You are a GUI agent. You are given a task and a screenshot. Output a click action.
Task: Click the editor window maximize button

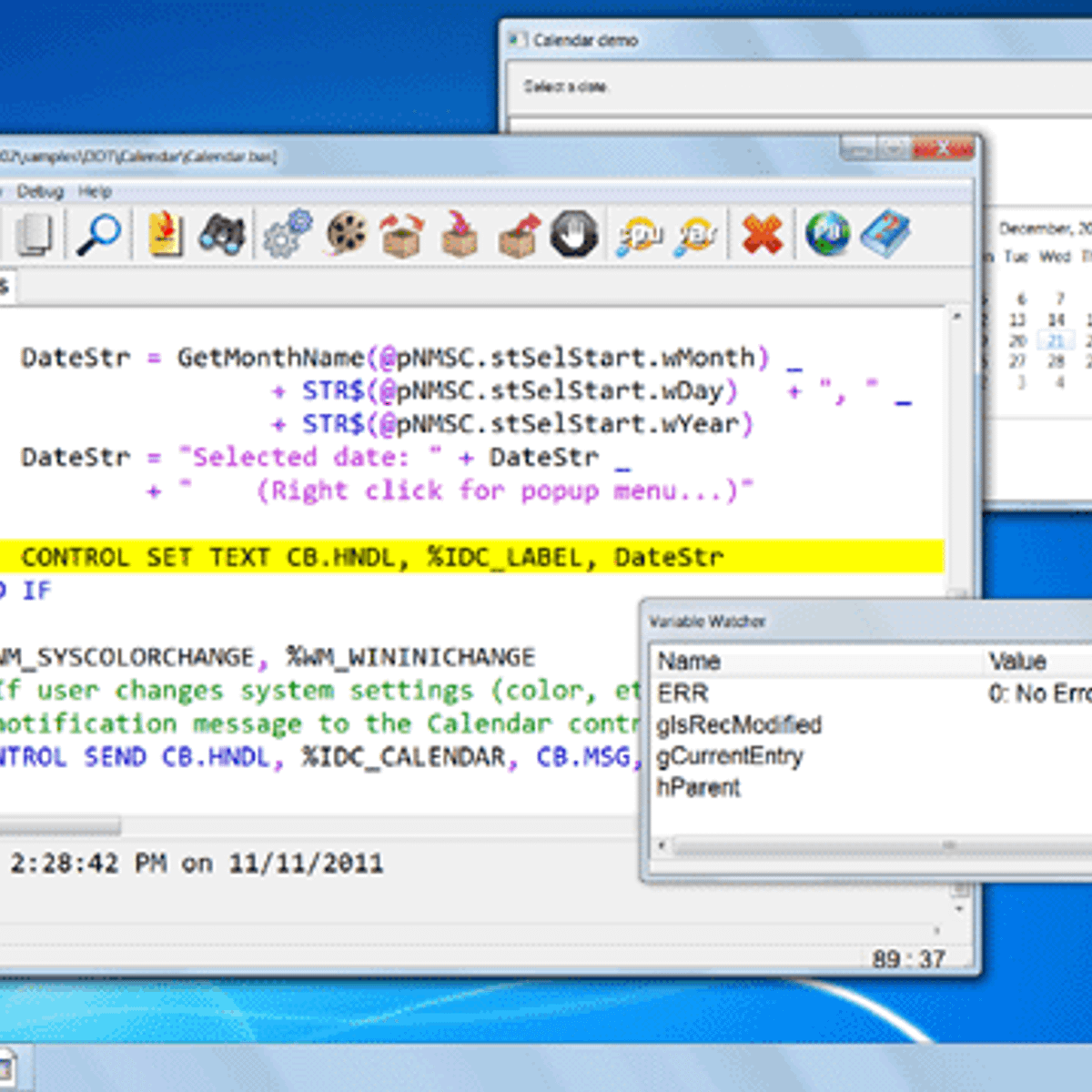point(894,148)
